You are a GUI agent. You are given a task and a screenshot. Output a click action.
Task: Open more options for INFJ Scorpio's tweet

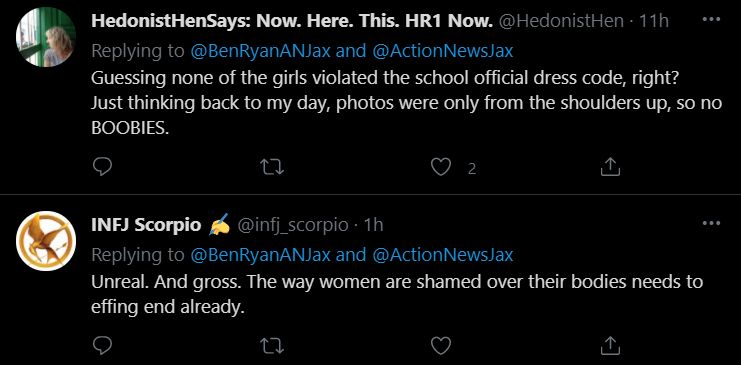[x=711, y=223]
